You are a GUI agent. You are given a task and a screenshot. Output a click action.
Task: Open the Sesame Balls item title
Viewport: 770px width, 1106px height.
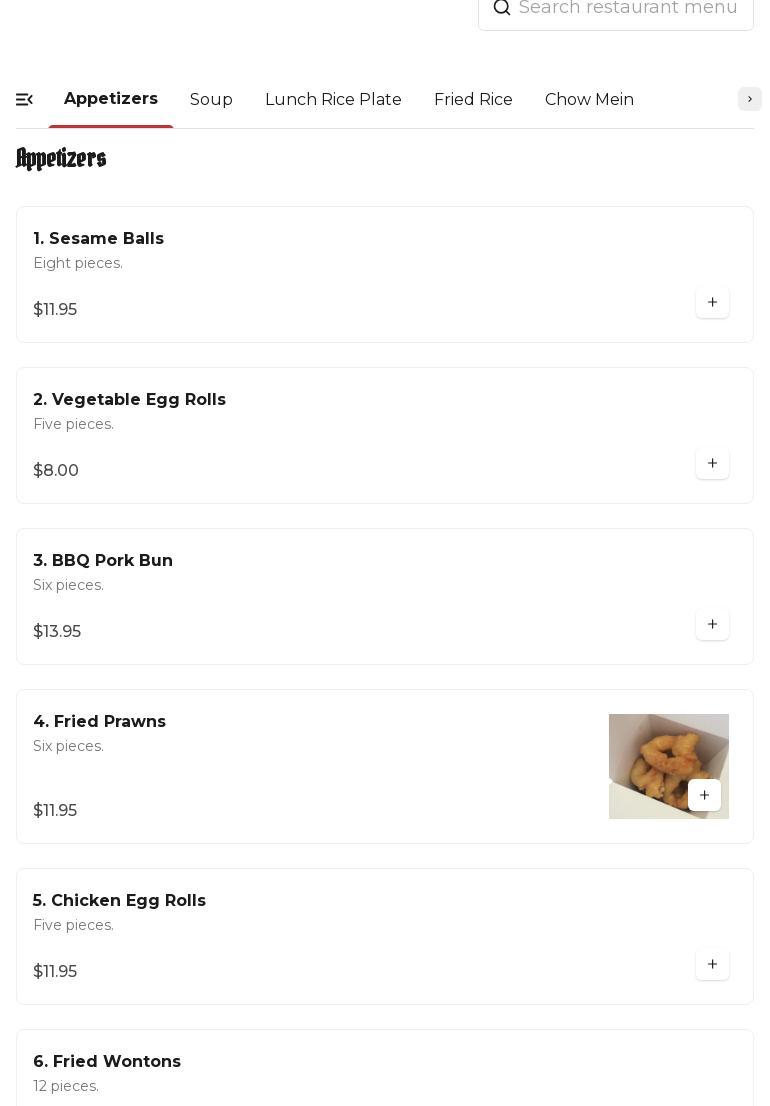[98, 238]
